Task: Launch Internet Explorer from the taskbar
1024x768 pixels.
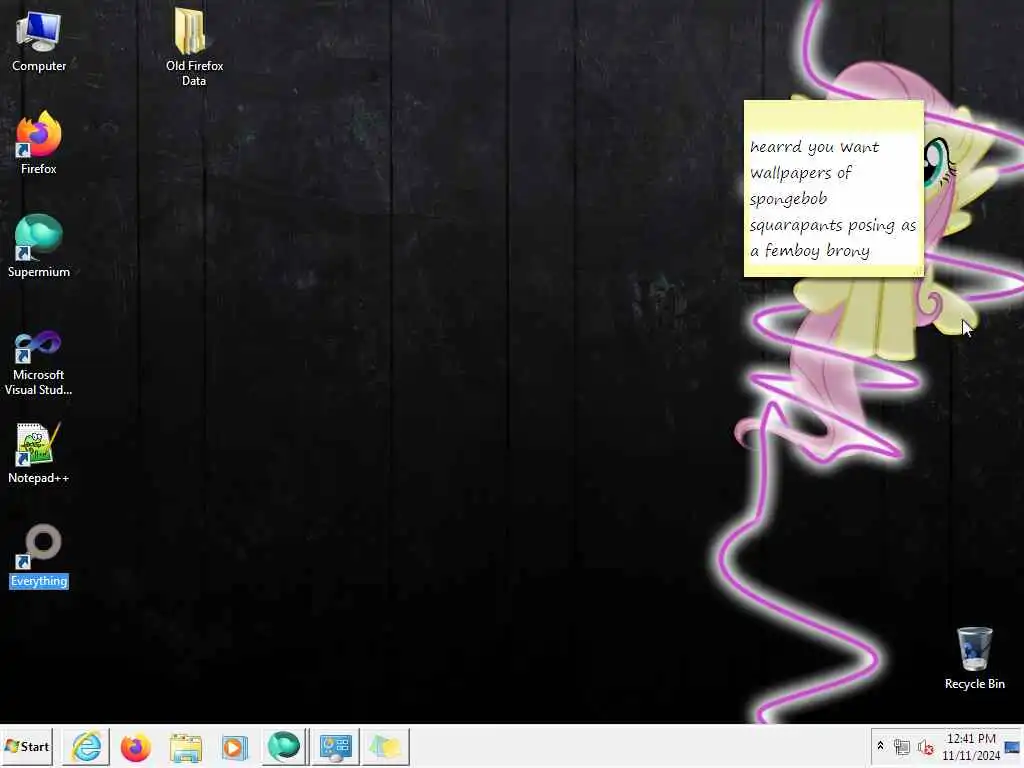Action: [x=86, y=746]
